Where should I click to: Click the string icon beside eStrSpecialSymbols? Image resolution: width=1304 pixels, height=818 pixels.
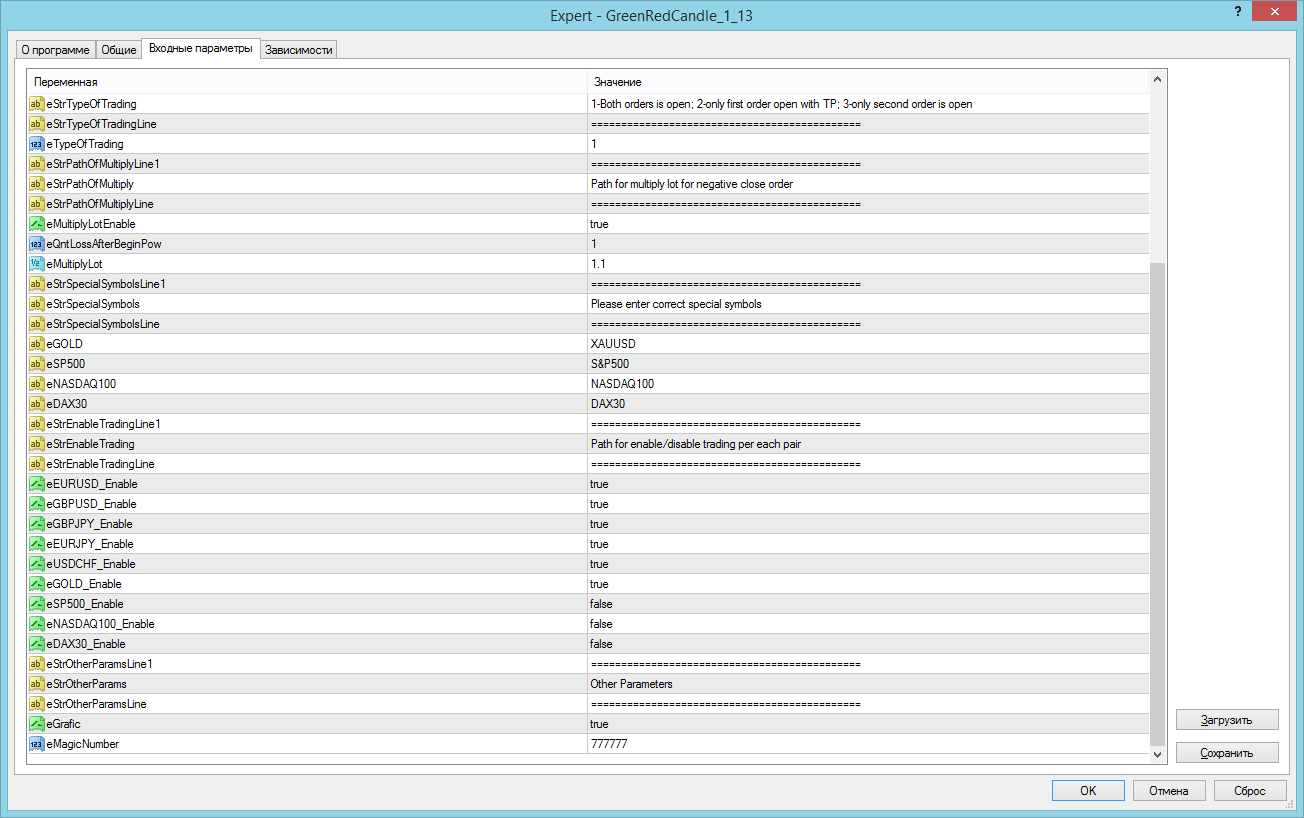click(37, 304)
